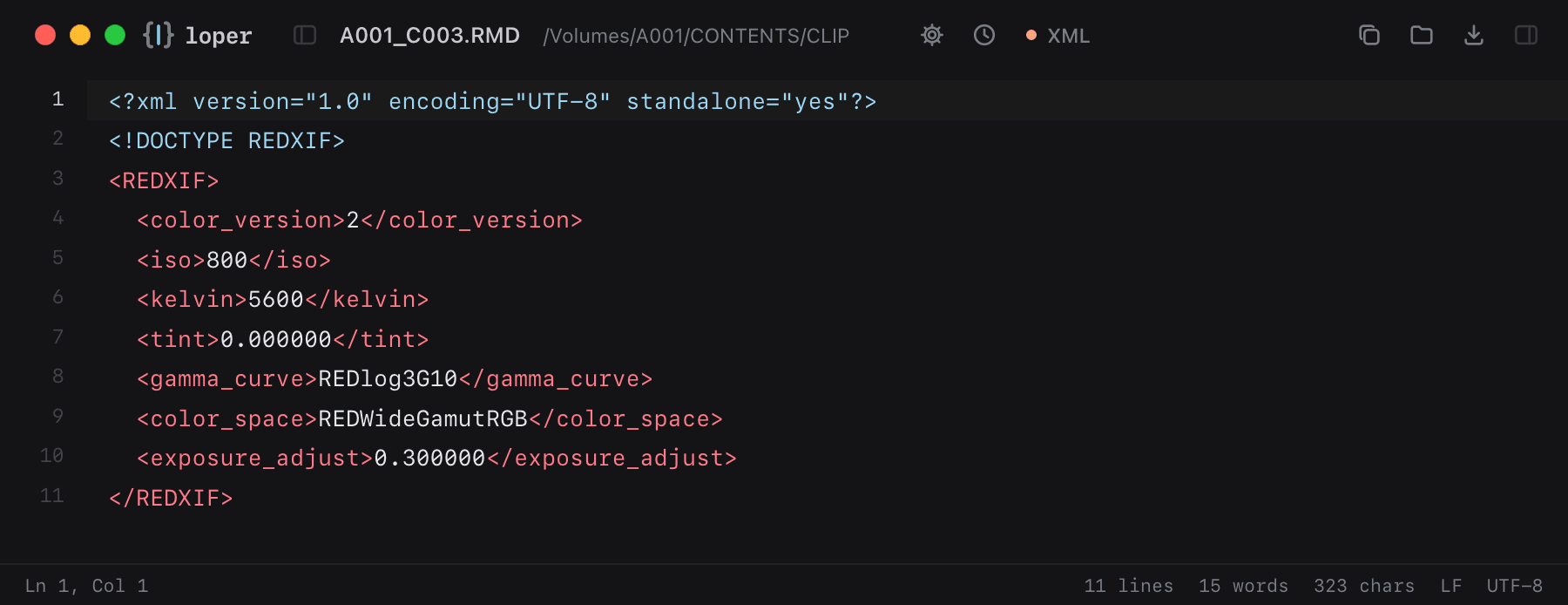Open the history clock icon
The width and height of the screenshot is (1568, 605).
[984, 35]
